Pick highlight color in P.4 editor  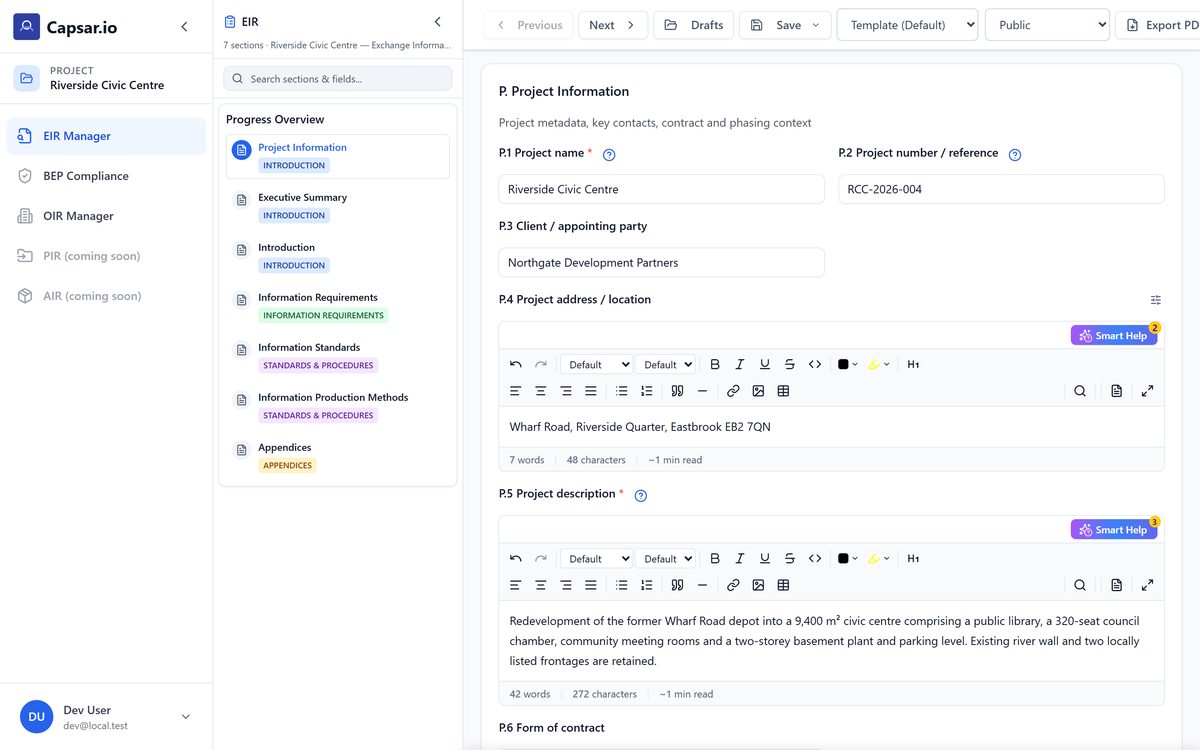(878, 364)
